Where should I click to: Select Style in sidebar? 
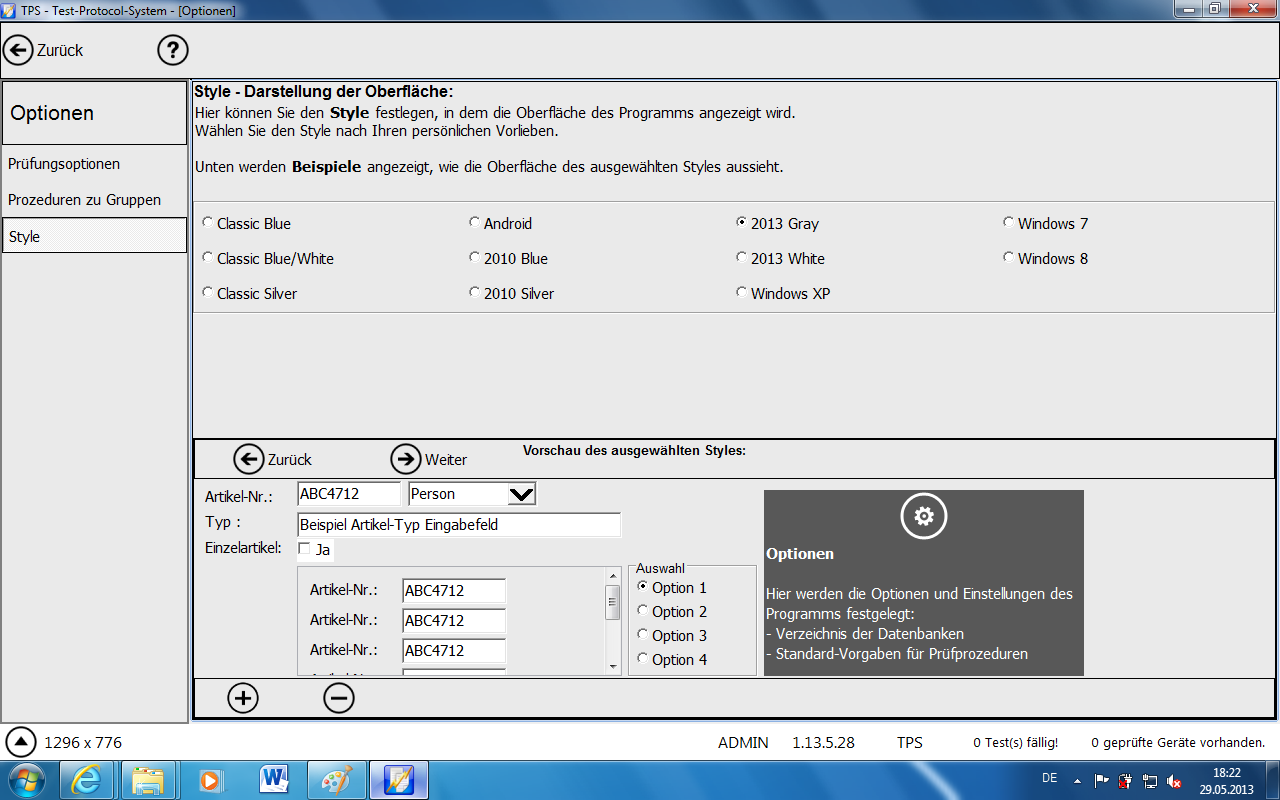(x=94, y=236)
